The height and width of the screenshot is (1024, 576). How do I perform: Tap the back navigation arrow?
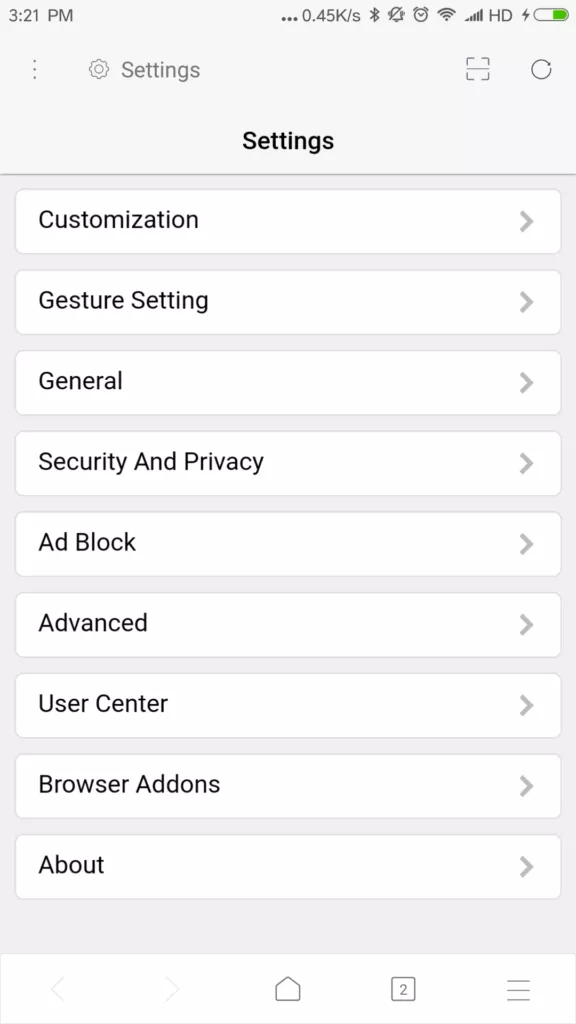(x=57, y=989)
